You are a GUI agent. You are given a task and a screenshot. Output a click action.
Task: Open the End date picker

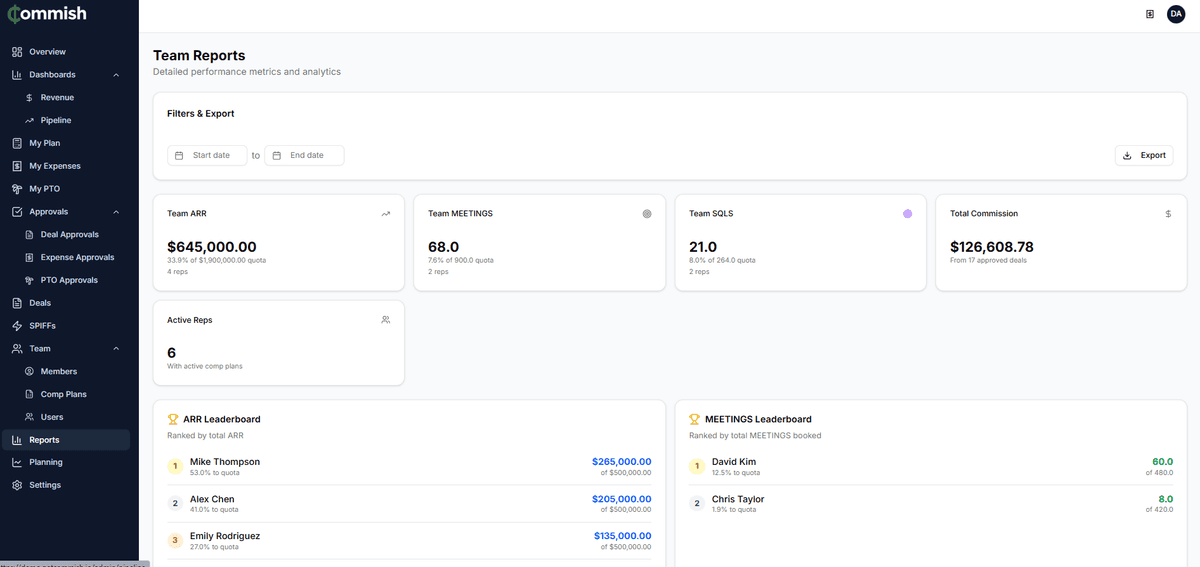point(304,156)
